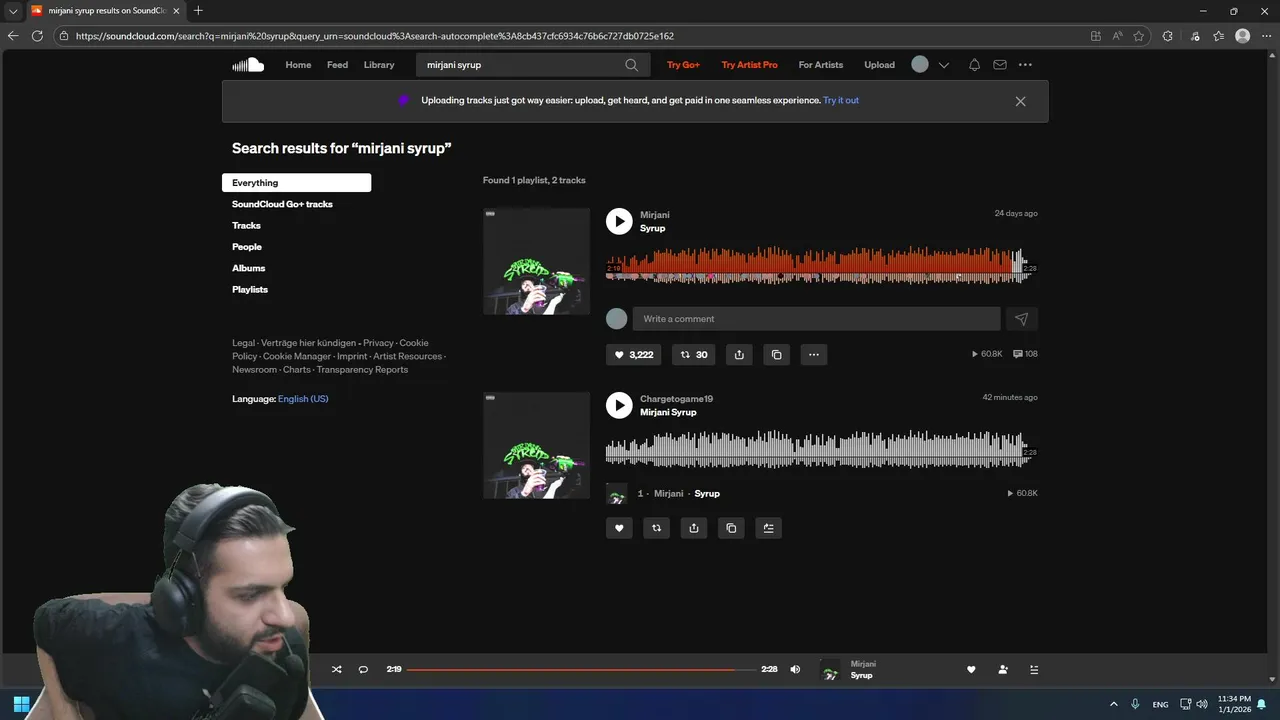The height and width of the screenshot is (720, 1280).
Task: Open the Next up queue icon
Action: [1034, 670]
